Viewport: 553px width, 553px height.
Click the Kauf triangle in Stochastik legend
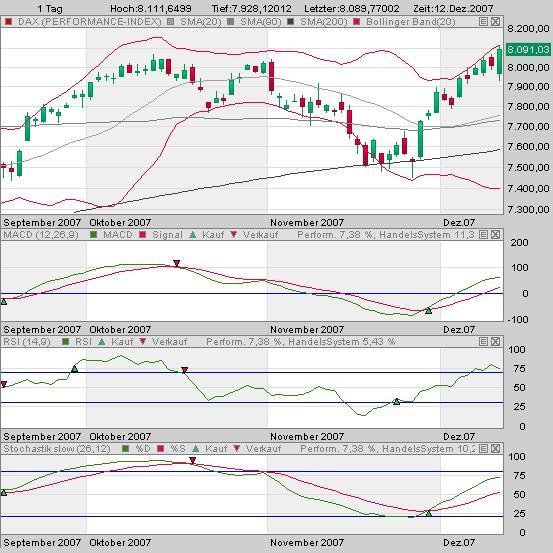coord(196,449)
